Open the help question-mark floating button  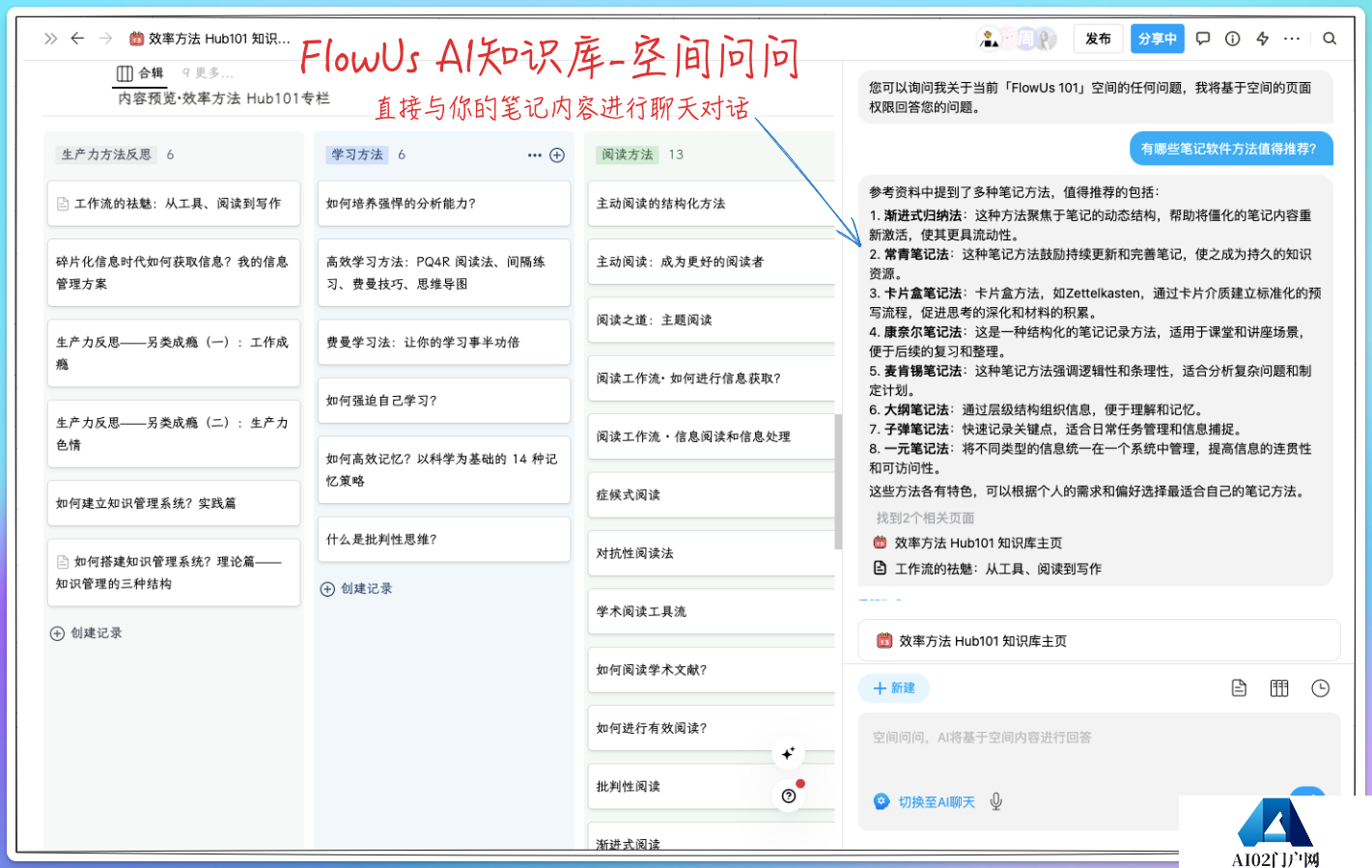[789, 796]
